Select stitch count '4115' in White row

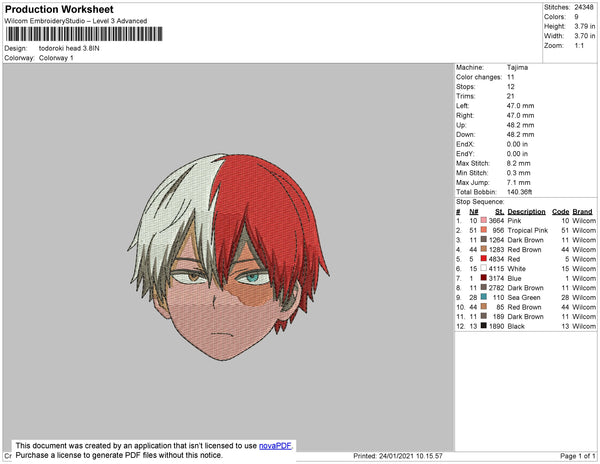point(496,269)
